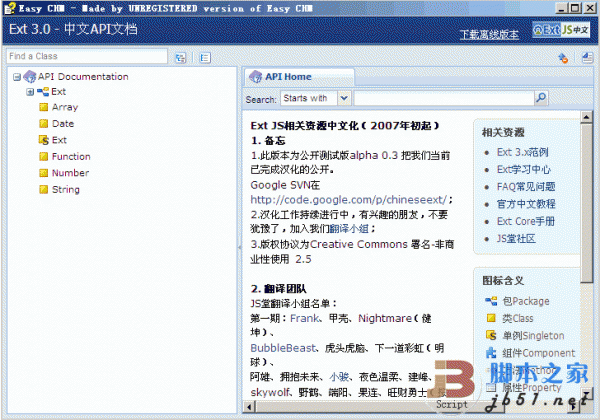Click the expand-all tree icon
Image resolution: width=600 pixels, height=420 pixels.
[180, 58]
